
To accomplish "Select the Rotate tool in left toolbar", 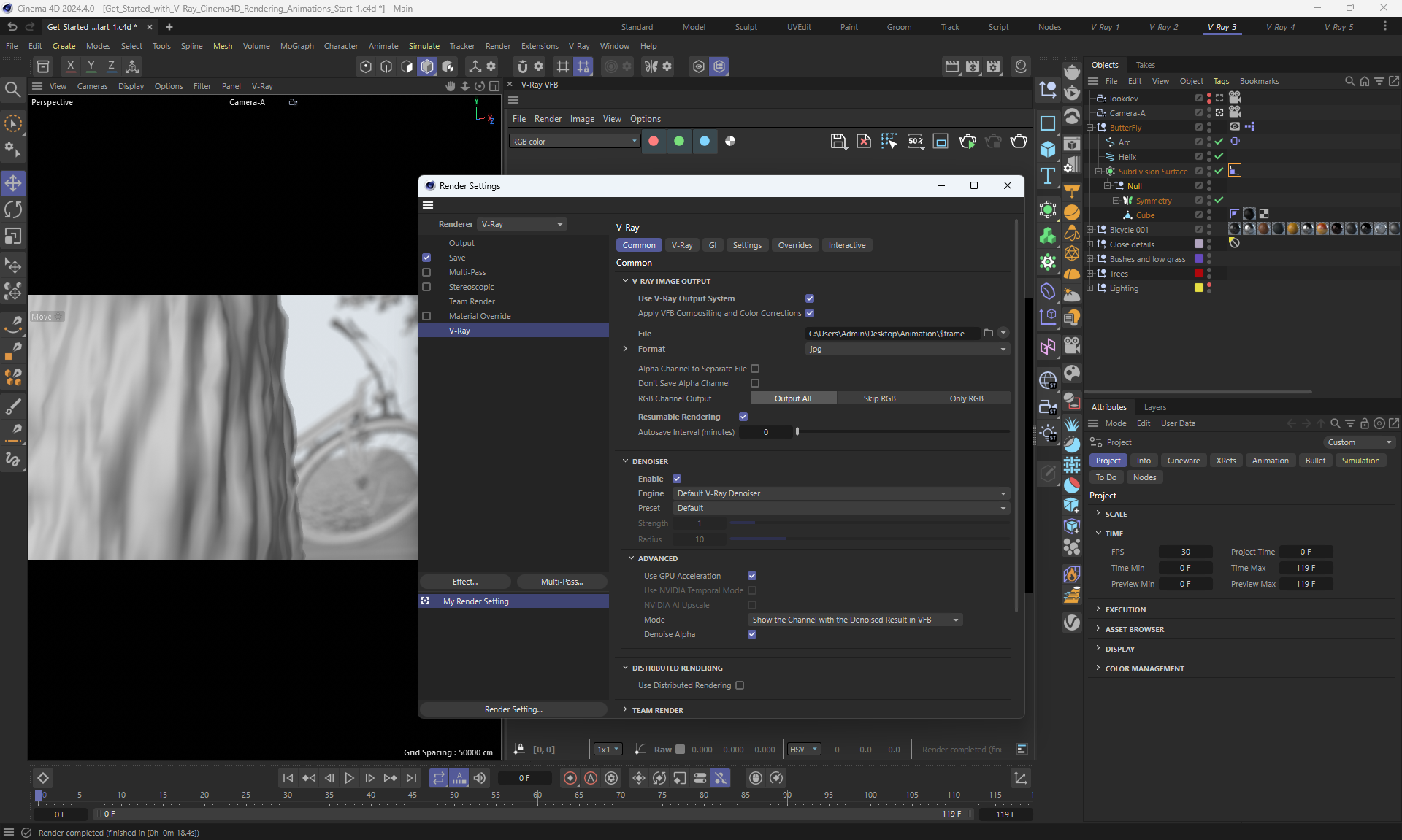I will [x=13, y=209].
